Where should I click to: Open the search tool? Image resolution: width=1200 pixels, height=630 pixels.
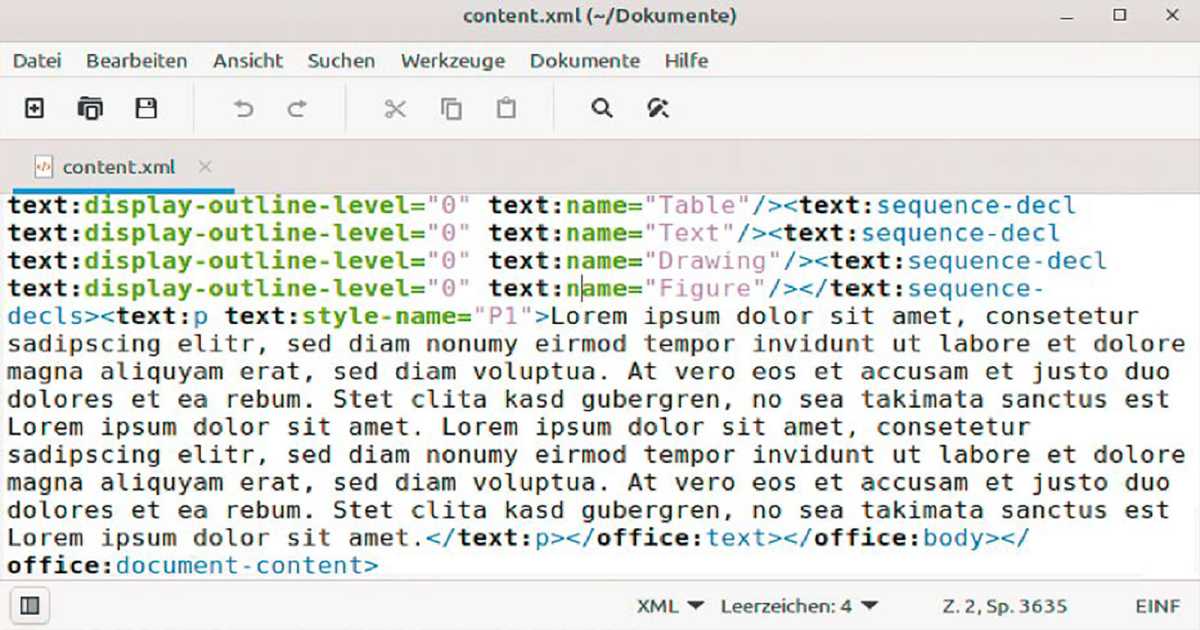coord(601,108)
